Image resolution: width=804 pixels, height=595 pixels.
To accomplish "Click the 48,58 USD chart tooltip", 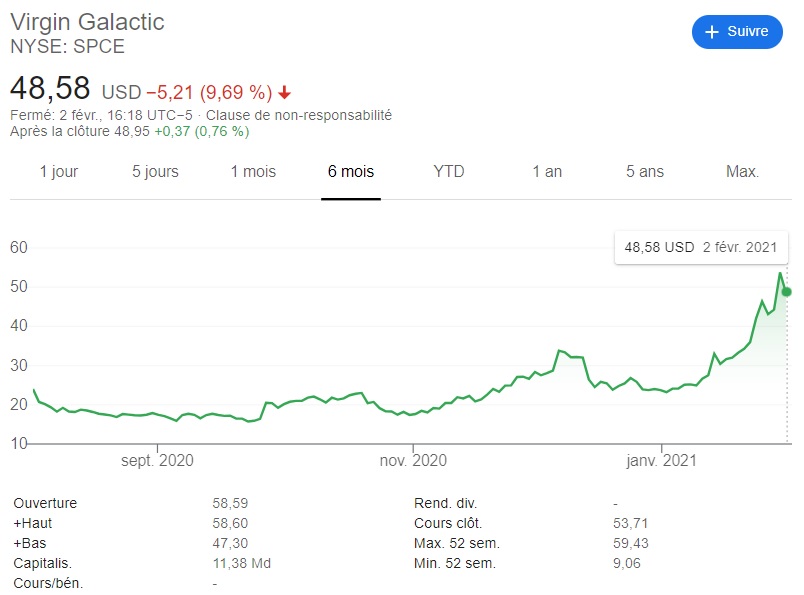I will click(700, 247).
